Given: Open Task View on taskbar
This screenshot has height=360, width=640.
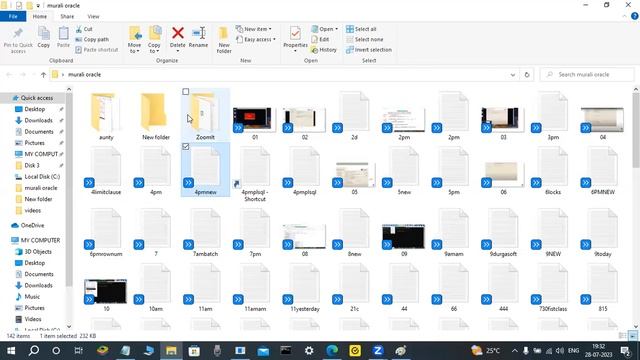Looking at the screenshot, I should [x=78, y=351].
